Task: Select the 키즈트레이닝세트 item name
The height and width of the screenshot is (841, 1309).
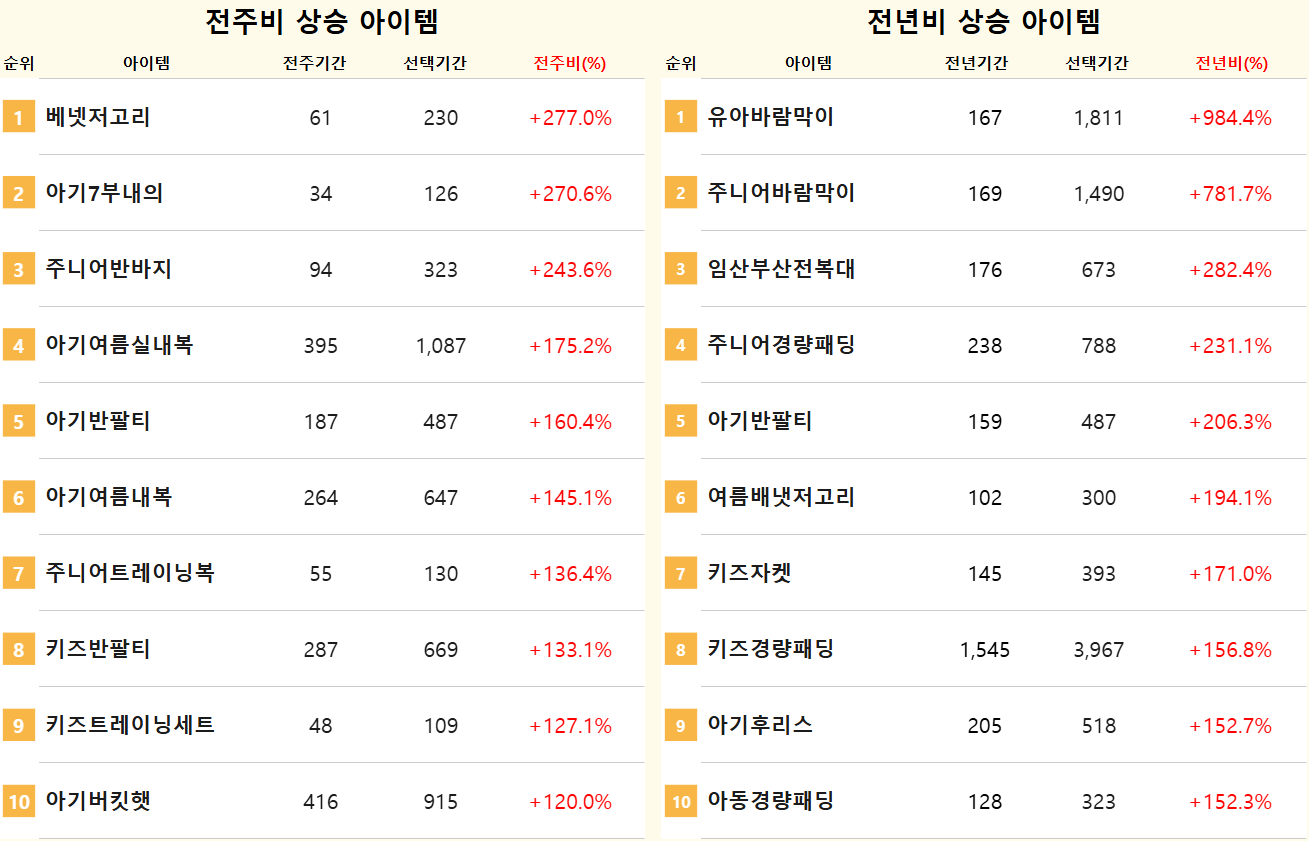Action: coord(130,725)
